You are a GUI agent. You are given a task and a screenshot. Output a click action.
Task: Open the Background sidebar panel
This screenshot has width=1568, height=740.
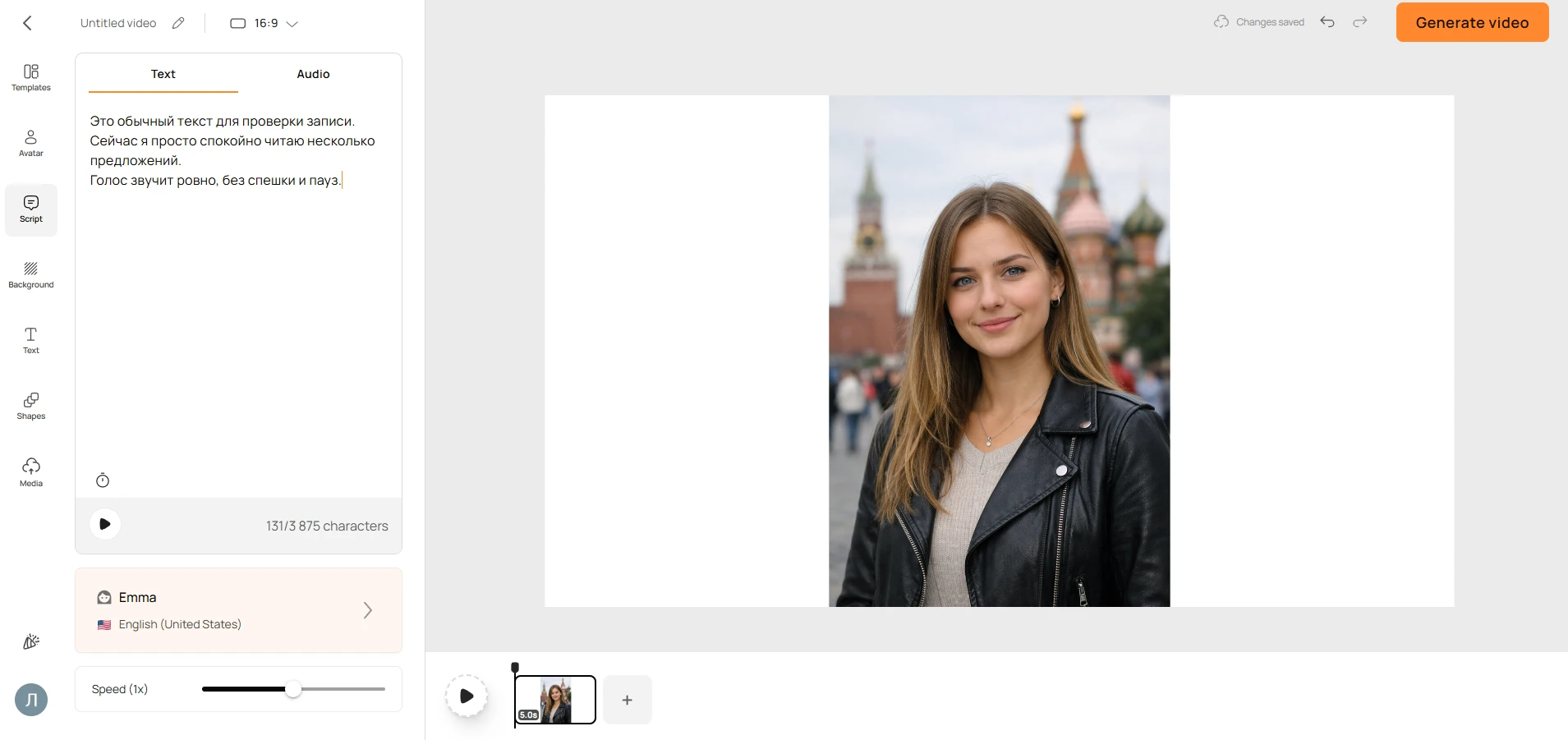[x=31, y=275]
